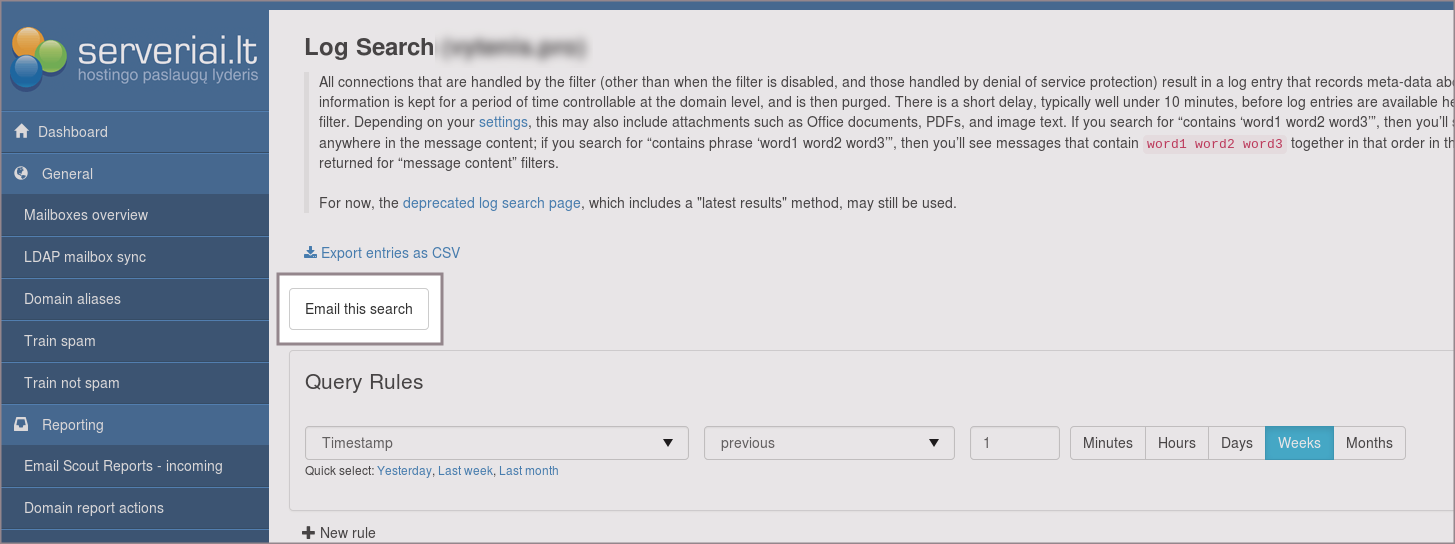
Task: Click the General globe icon
Action: coord(21,174)
